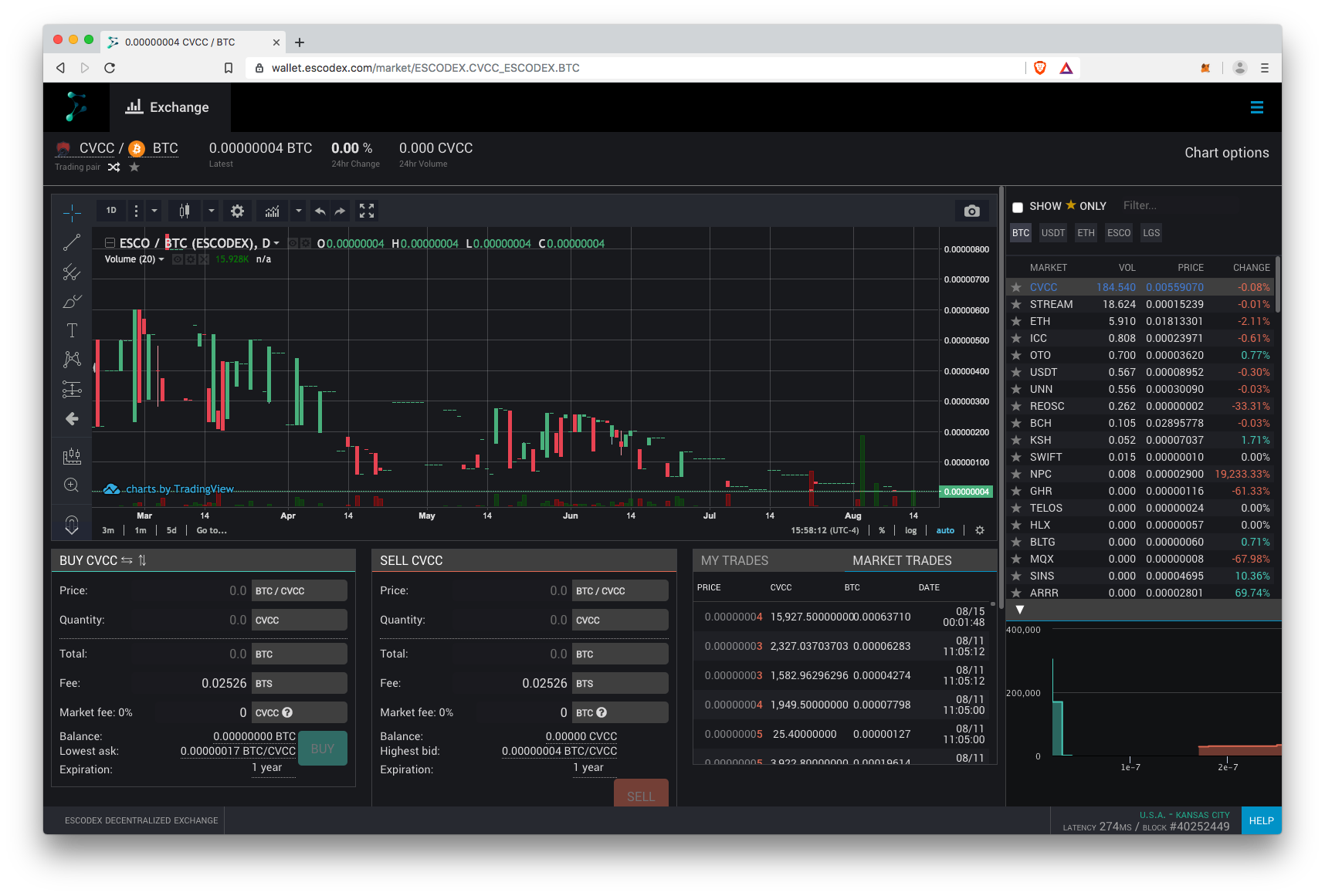Open the candlestick chart style selector
This screenshot has height=896, width=1325.
pos(185,211)
